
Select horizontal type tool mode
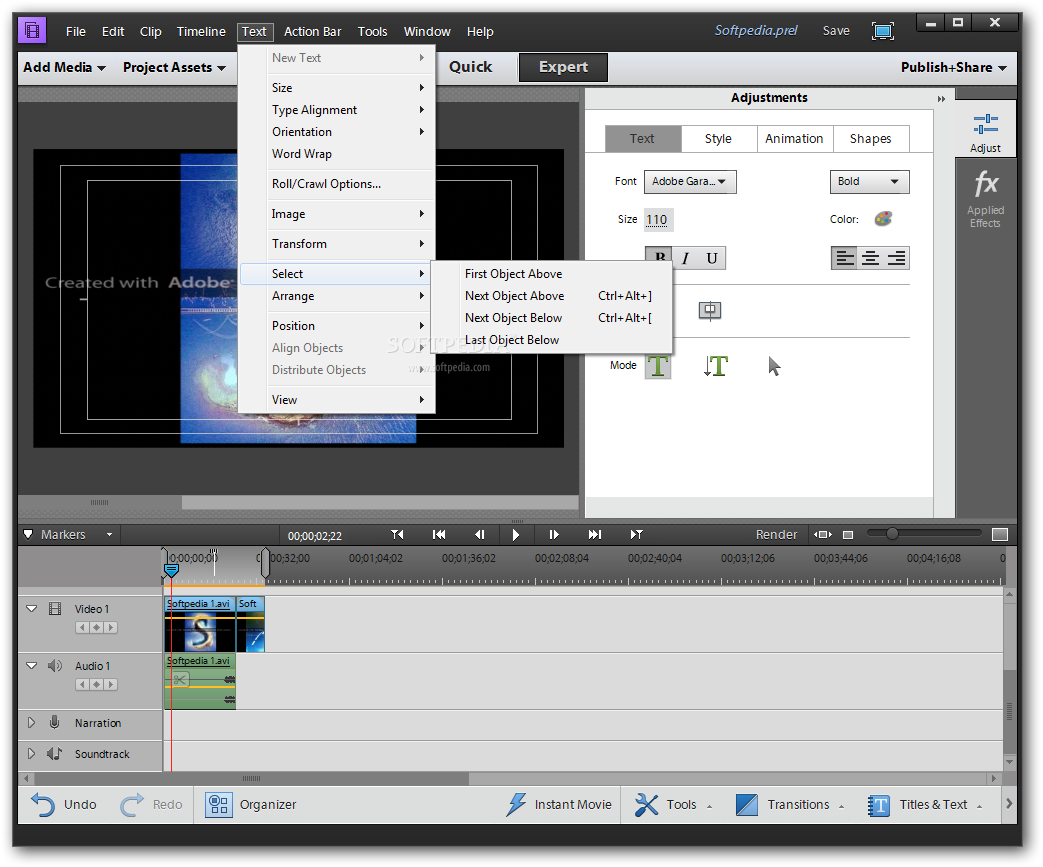point(658,365)
